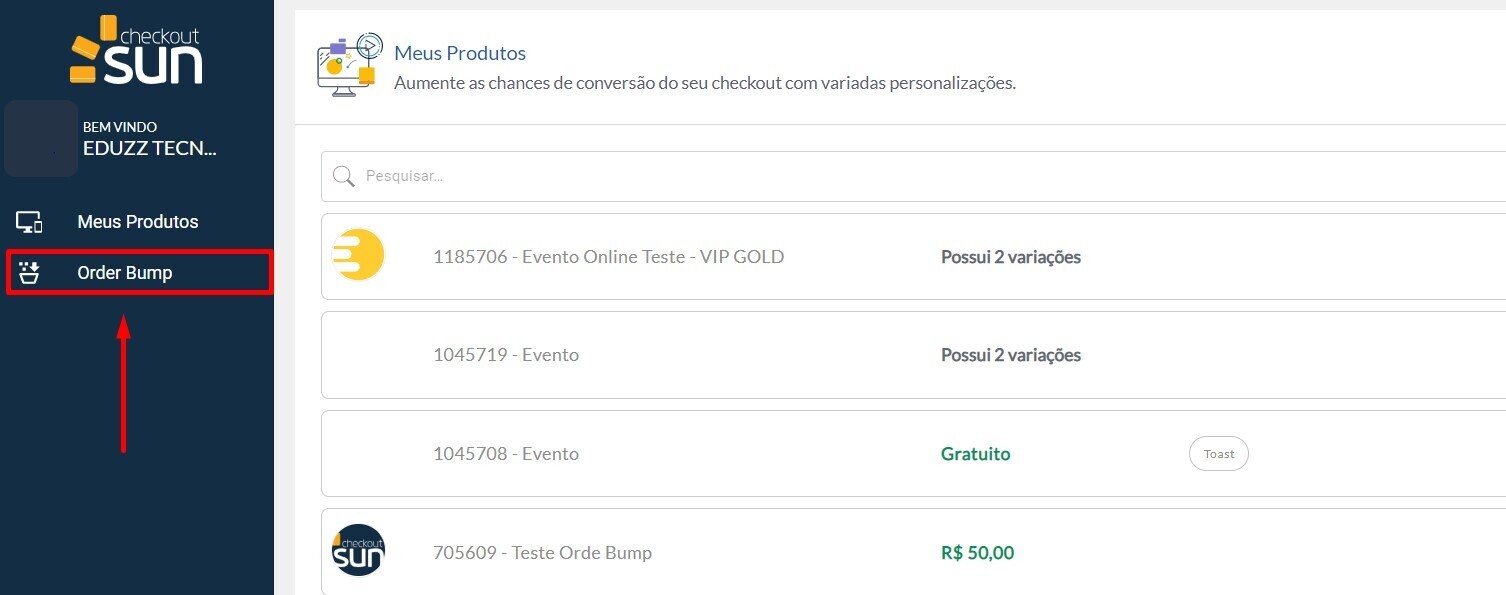The width and height of the screenshot is (1506, 595).
Task: Click the search magnifier icon
Action: 344,177
